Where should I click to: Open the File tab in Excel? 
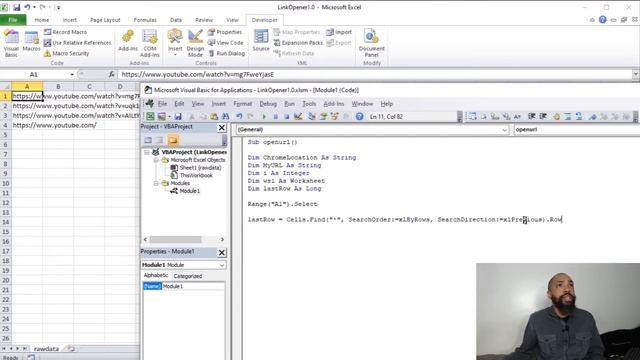click(x=13, y=20)
